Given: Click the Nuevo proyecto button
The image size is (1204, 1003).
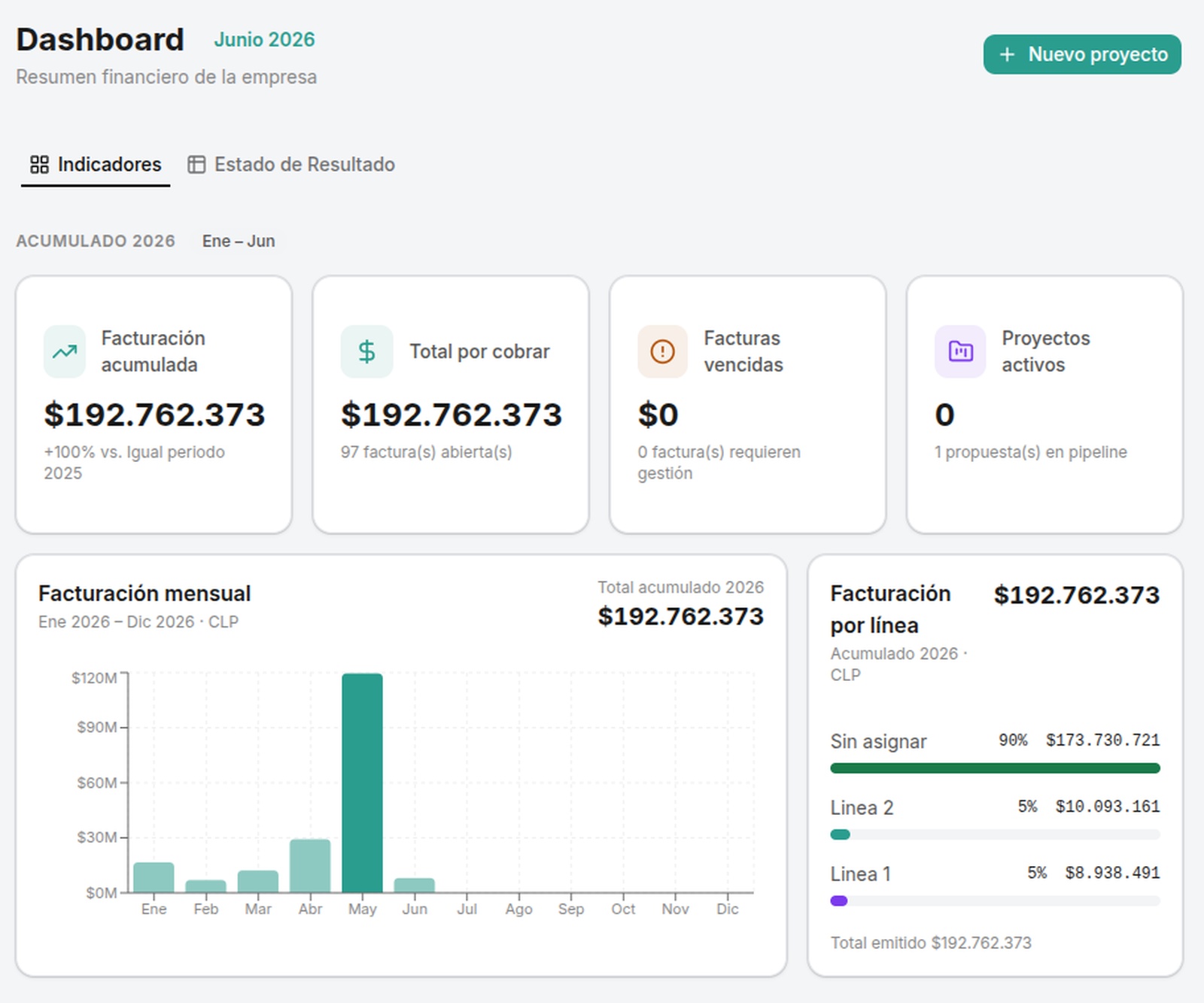Looking at the screenshot, I should pos(1081,54).
